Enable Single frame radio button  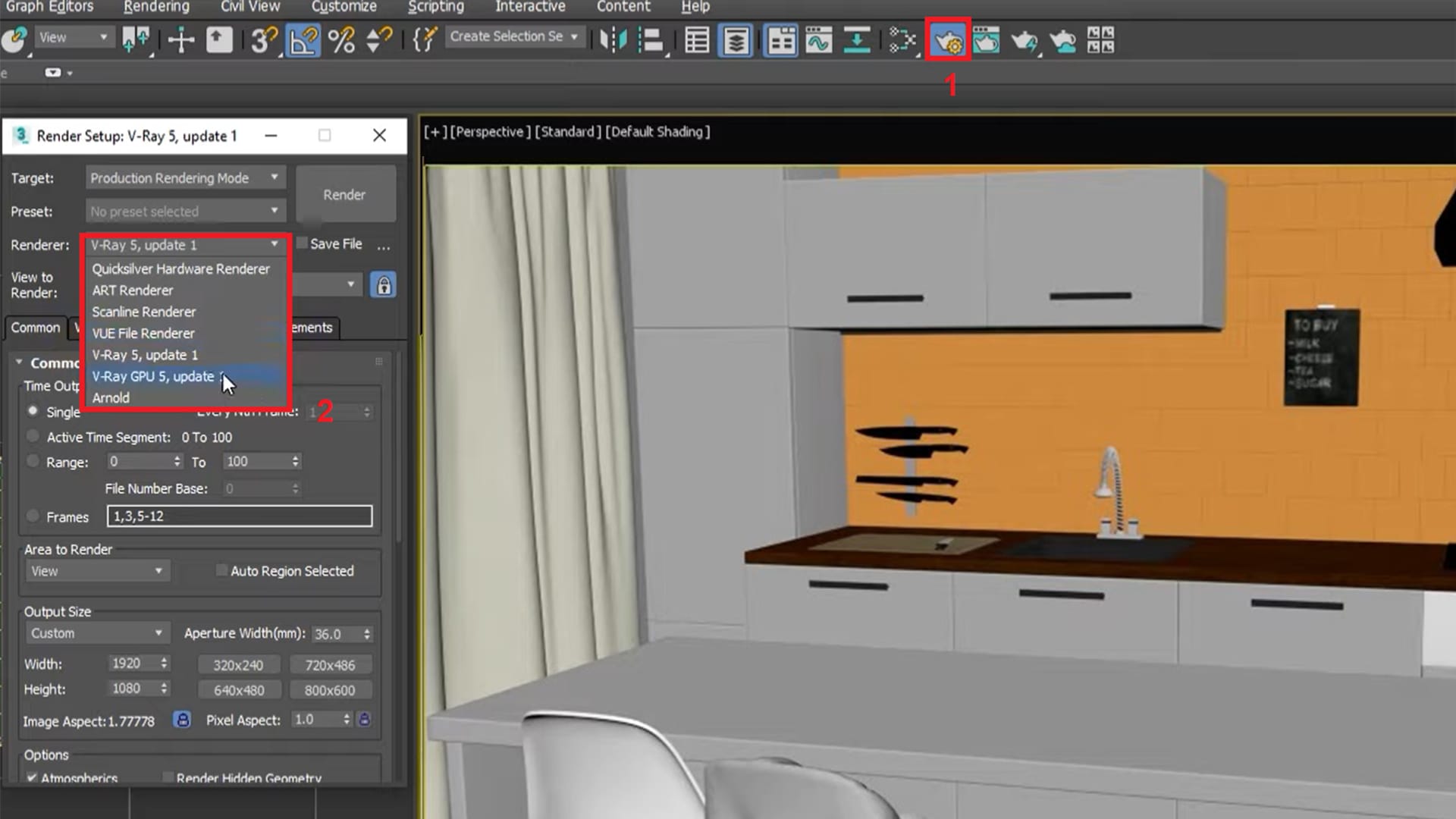click(x=33, y=411)
